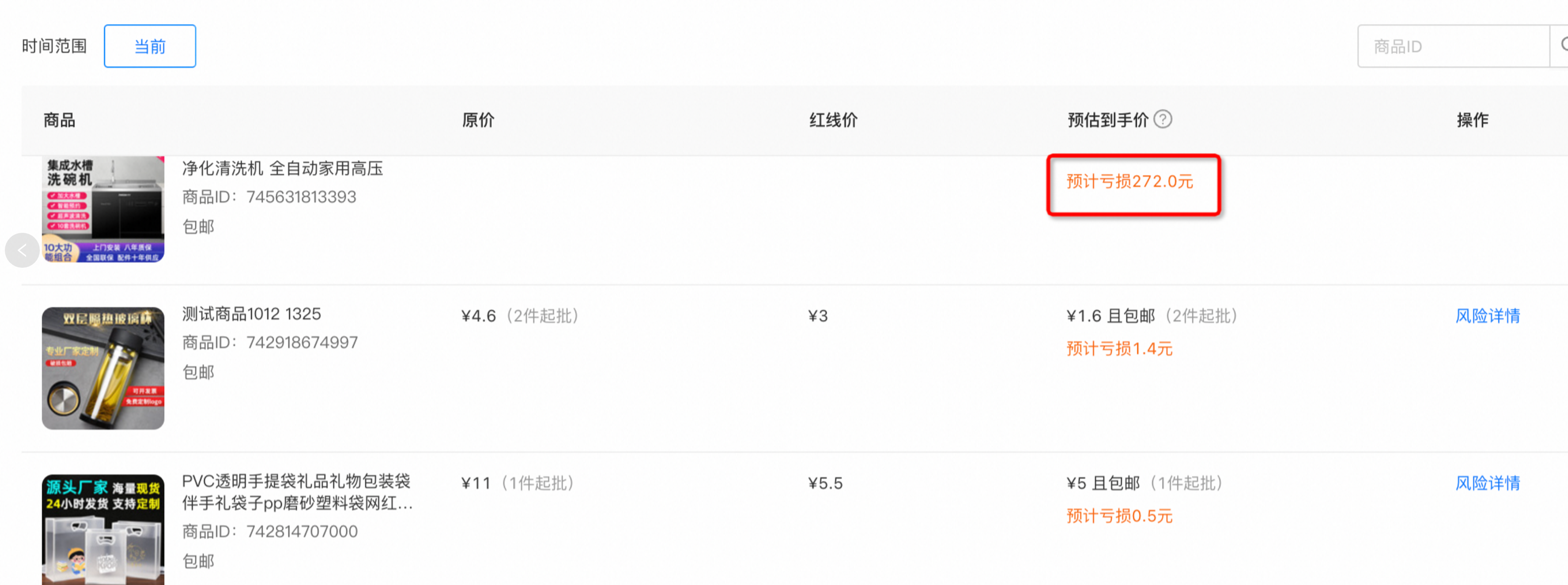Click the 红线价 column header
This screenshot has width=1568, height=585.
coord(833,120)
